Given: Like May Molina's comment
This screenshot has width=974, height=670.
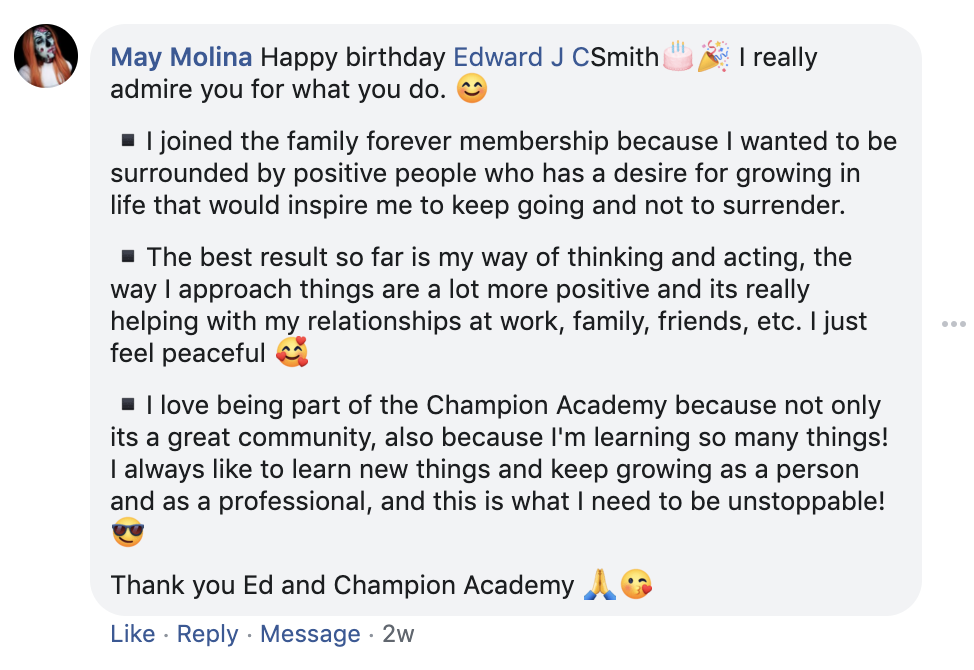Looking at the screenshot, I should point(132,634).
